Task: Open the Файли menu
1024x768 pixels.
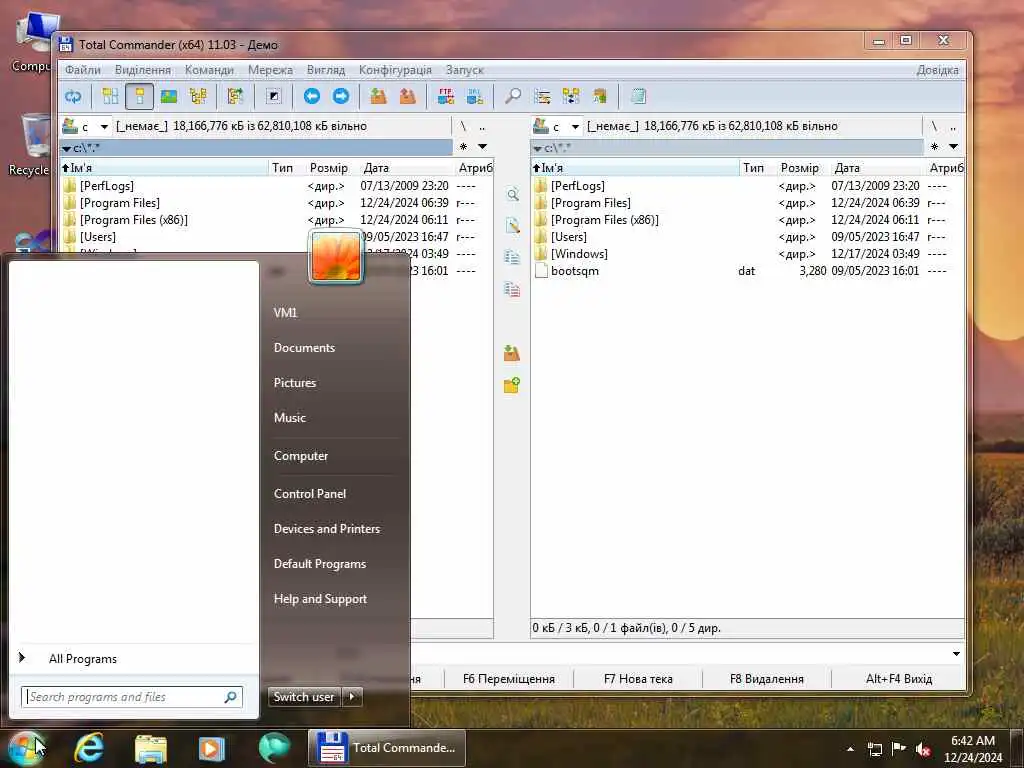Action: [83, 70]
